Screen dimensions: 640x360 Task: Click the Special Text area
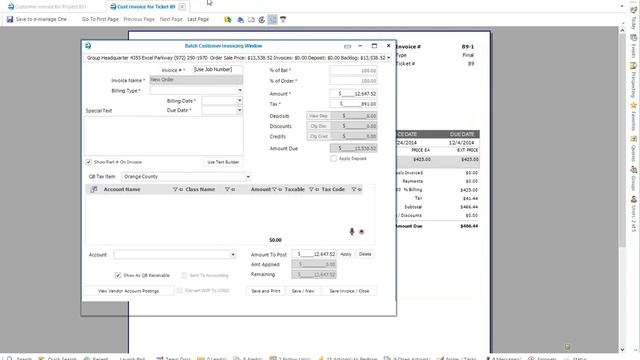coord(164,136)
